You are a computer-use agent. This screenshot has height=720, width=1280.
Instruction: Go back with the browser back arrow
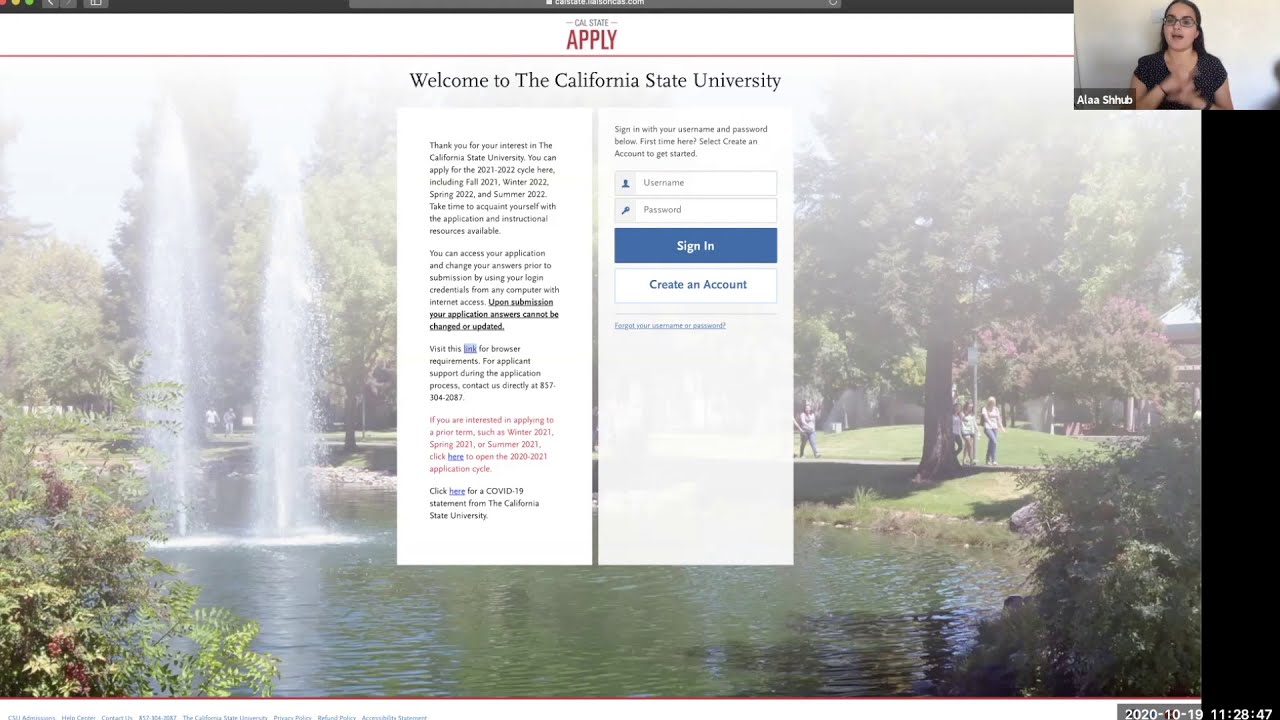pos(50,3)
